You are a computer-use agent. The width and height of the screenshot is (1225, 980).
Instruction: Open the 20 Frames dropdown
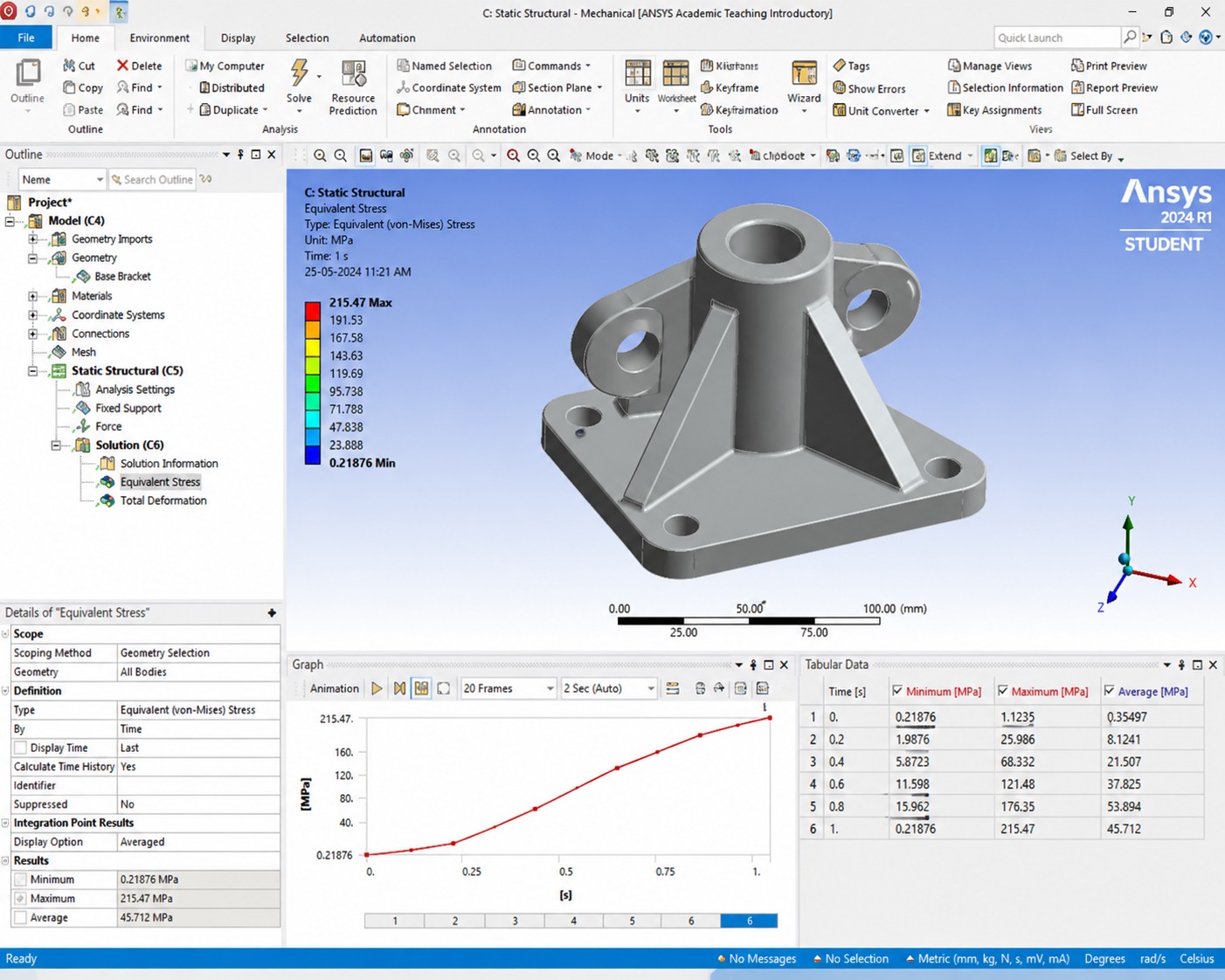point(508,688)
